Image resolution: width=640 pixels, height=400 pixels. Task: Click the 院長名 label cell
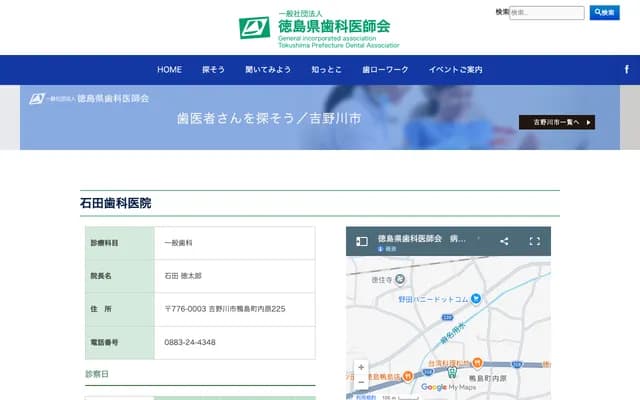[120, 276]
